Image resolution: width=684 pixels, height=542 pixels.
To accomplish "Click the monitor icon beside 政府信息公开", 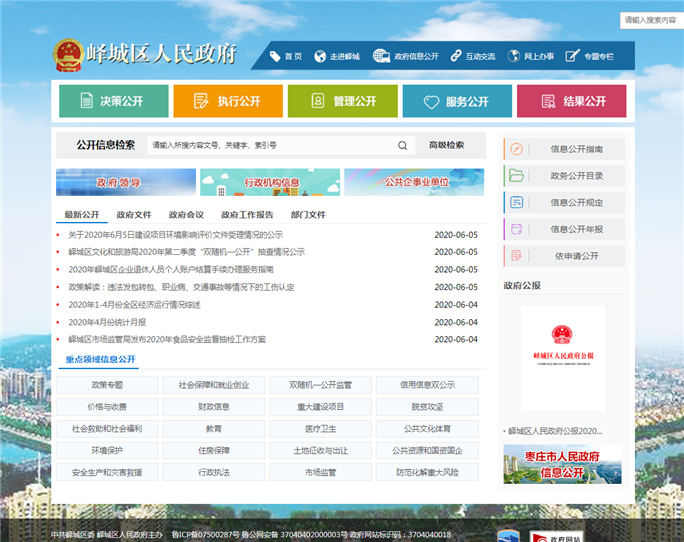I will coord(381,56).
